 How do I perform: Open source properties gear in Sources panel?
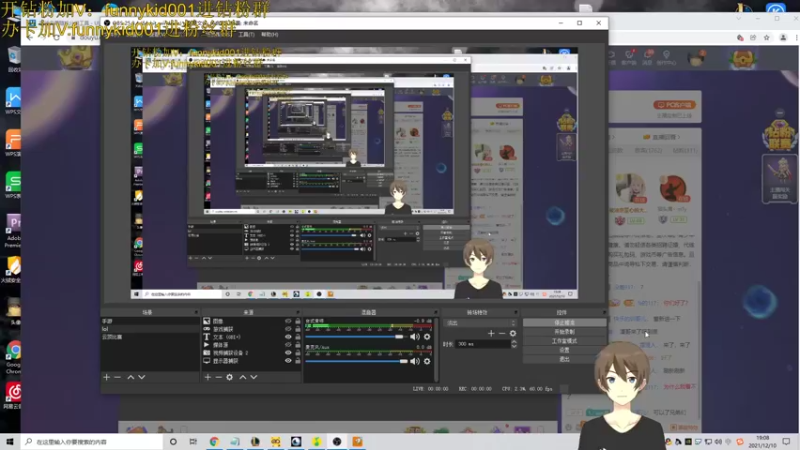coord(230,377)
